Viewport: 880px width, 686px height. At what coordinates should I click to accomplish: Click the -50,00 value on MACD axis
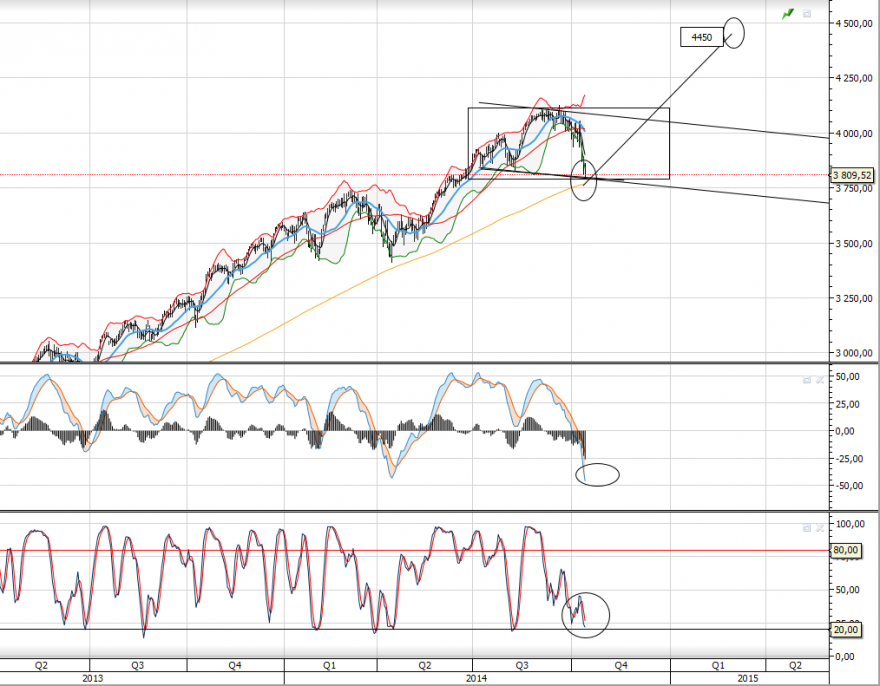pyautogui.click(x=847, y=486)
